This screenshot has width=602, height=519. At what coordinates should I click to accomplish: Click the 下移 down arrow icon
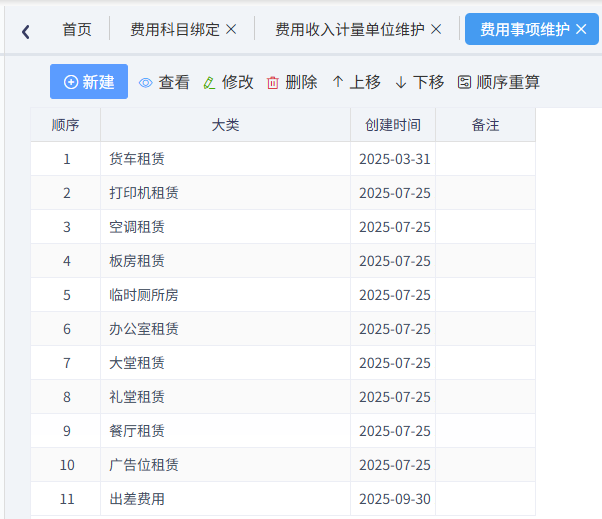pyautogui.click(x=401, y=82)
